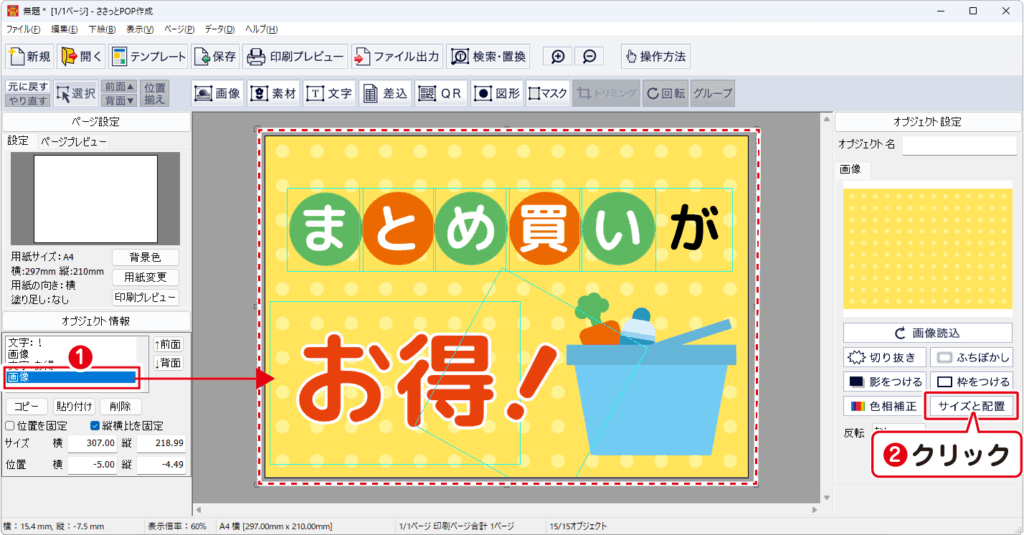Uncheck the 縦横比を固定 checkbox
The image size is (1024, 535).
(x=96, y=424)
